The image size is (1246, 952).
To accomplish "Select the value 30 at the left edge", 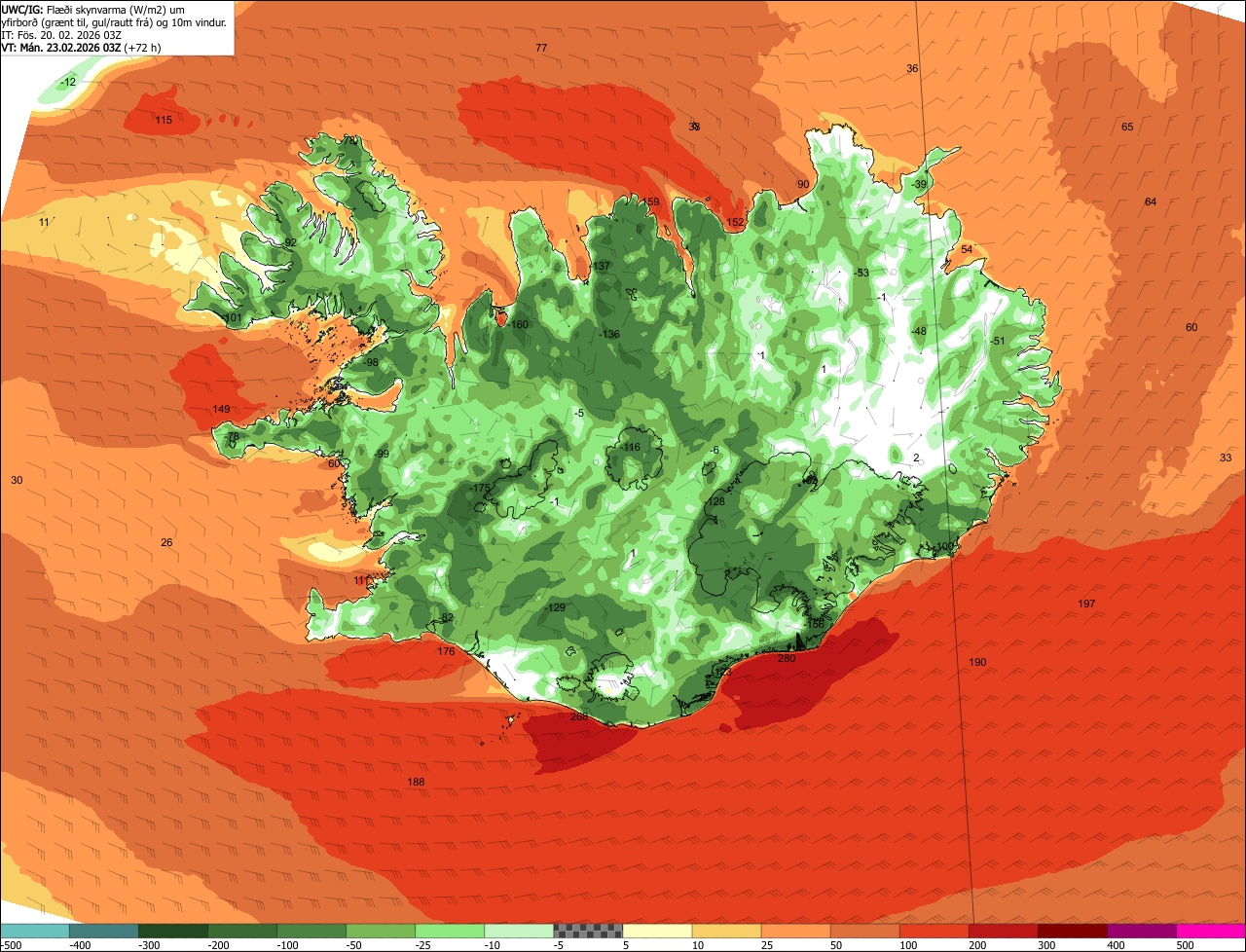I will pyautogui.click(x=17, y=481).
